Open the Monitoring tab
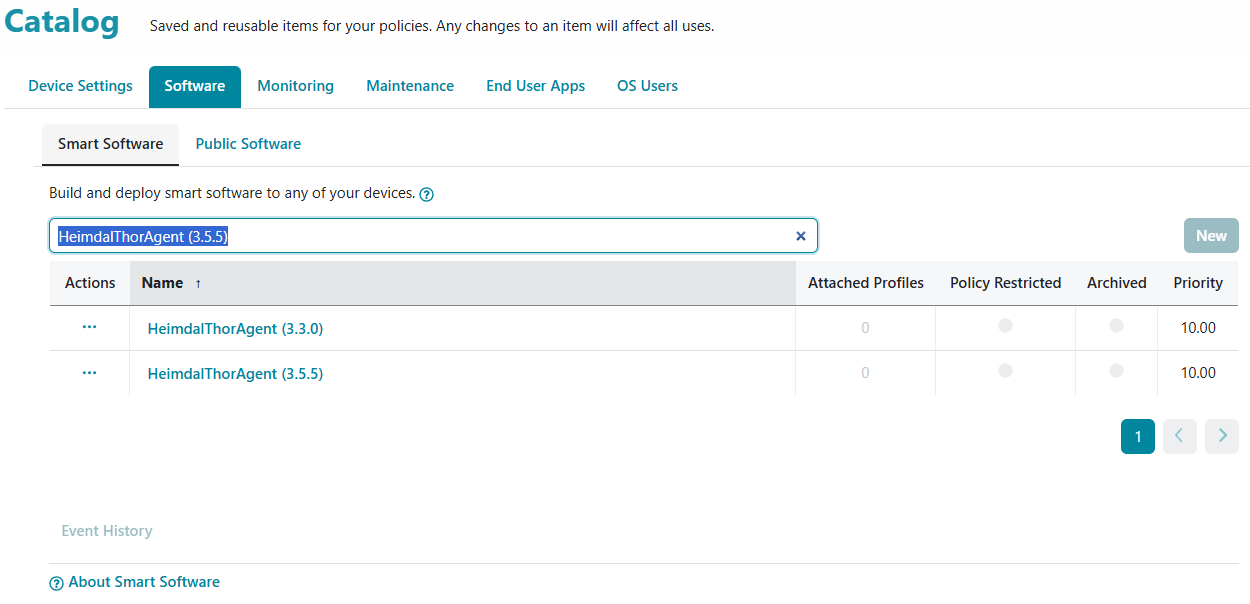Viewport: 1250px width, 604px height. 296,86
